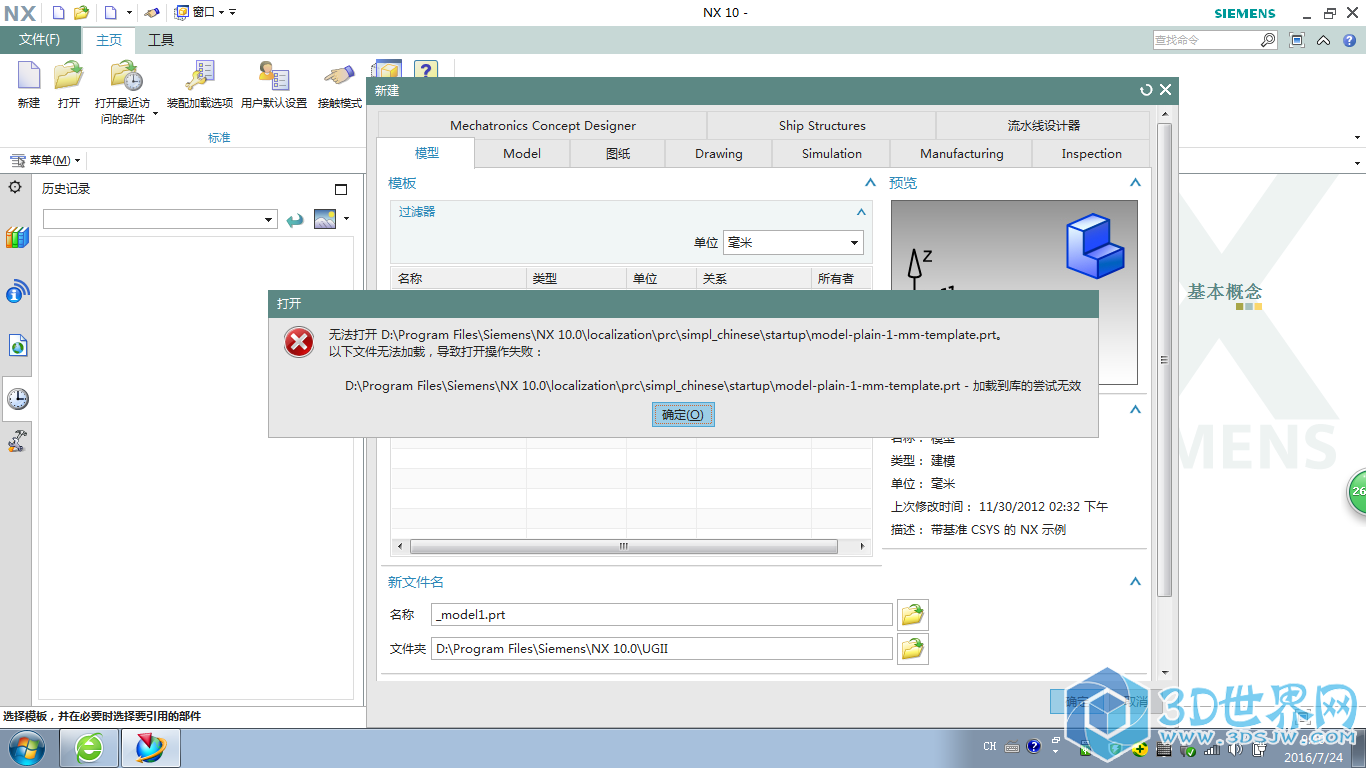Click the 文件夹 path input field
The width and height of the screenshot is (1366, 768).
click(662, 649)
